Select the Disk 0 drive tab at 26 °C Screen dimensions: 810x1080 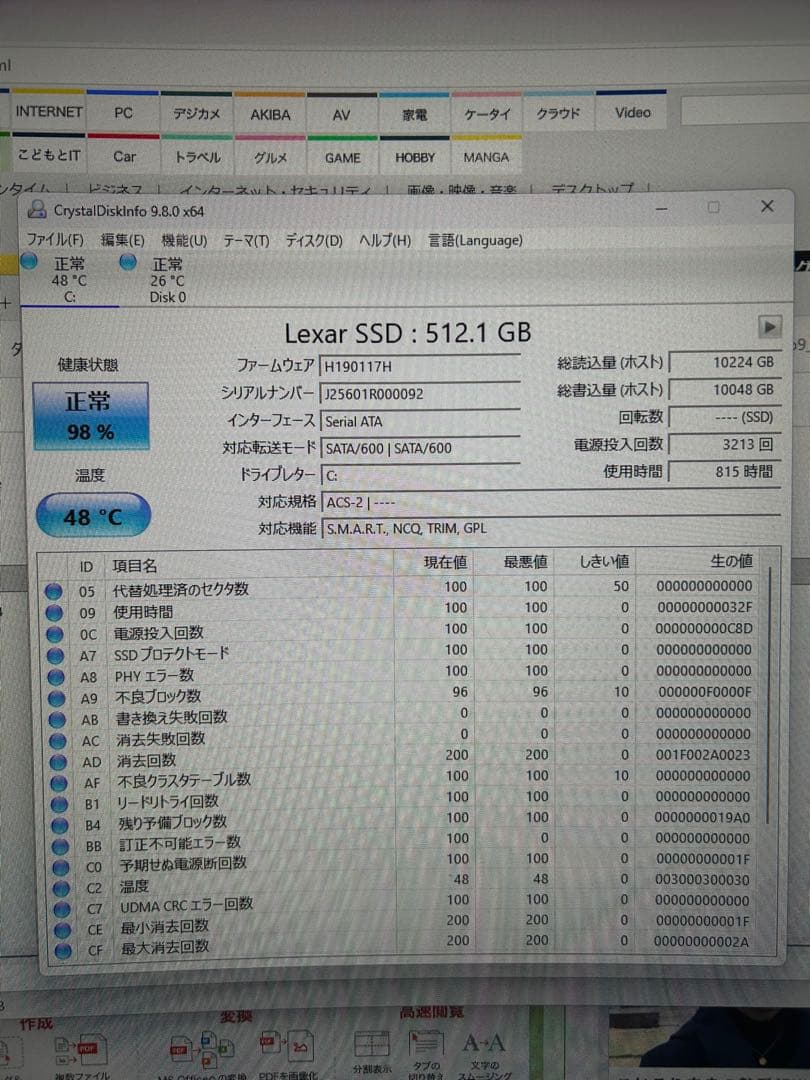tap(167, 280)
